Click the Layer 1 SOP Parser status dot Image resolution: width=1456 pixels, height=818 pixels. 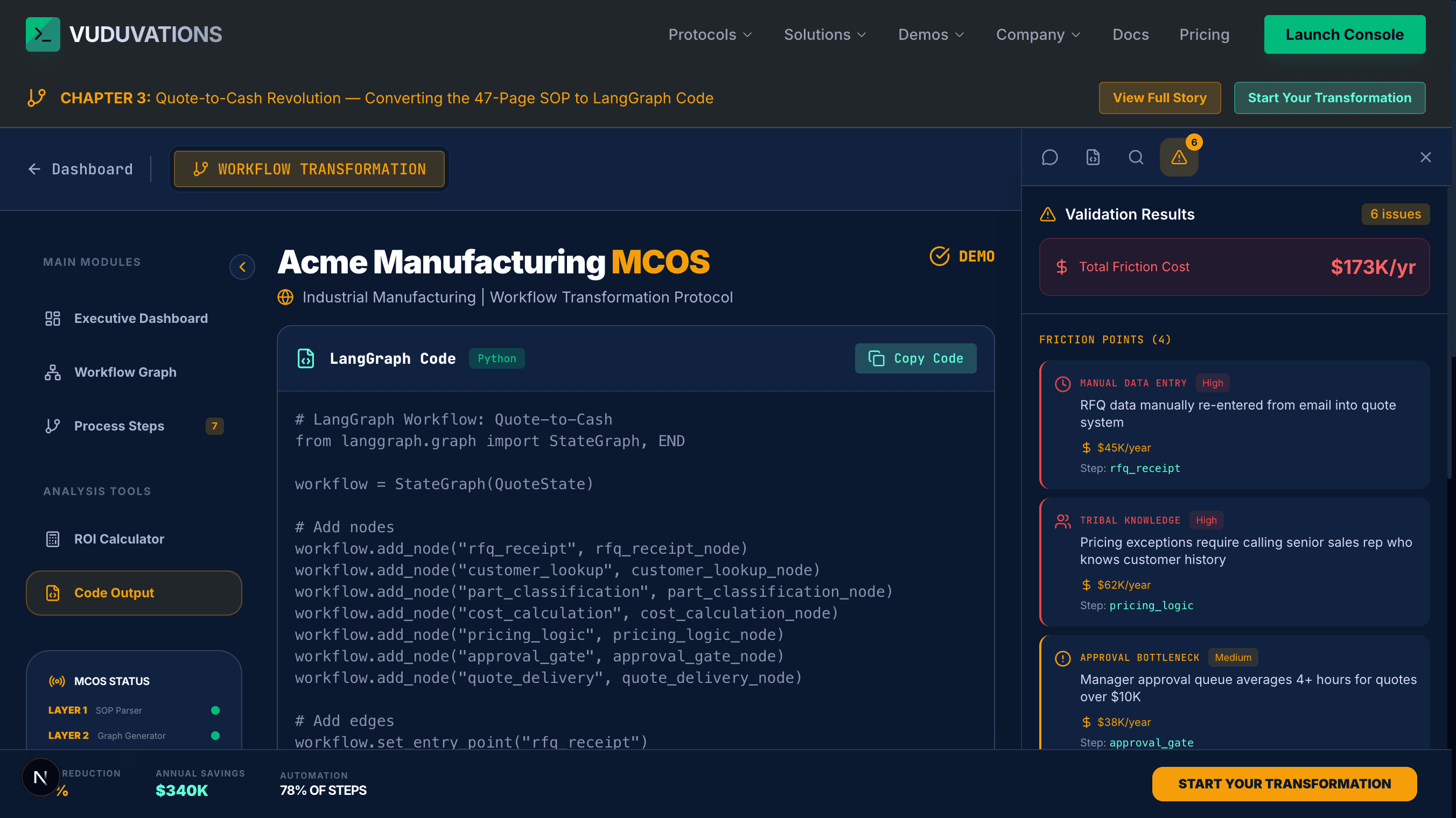tap(215, 710)
